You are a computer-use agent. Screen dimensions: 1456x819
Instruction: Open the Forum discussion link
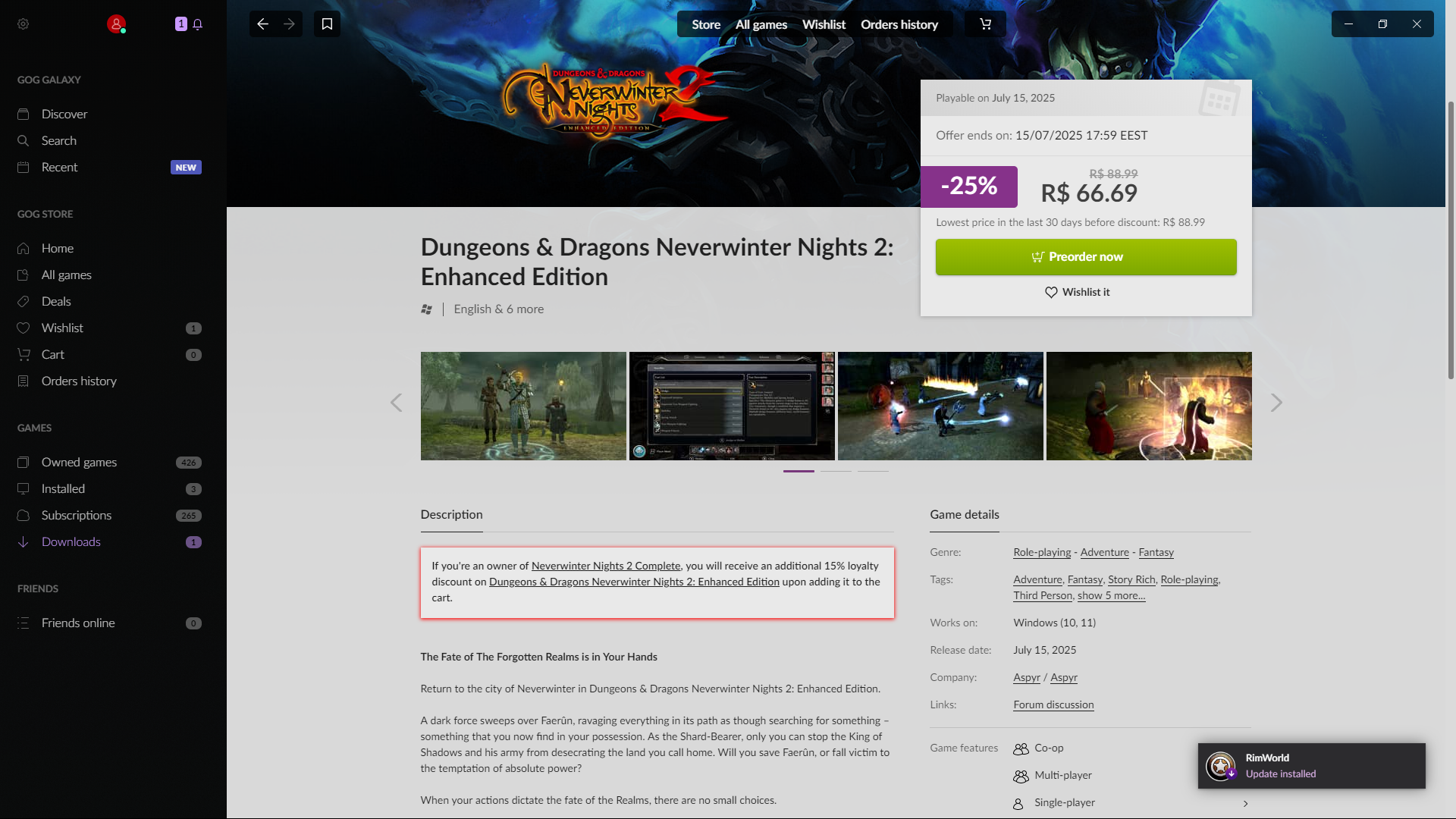coord(1053,705)
